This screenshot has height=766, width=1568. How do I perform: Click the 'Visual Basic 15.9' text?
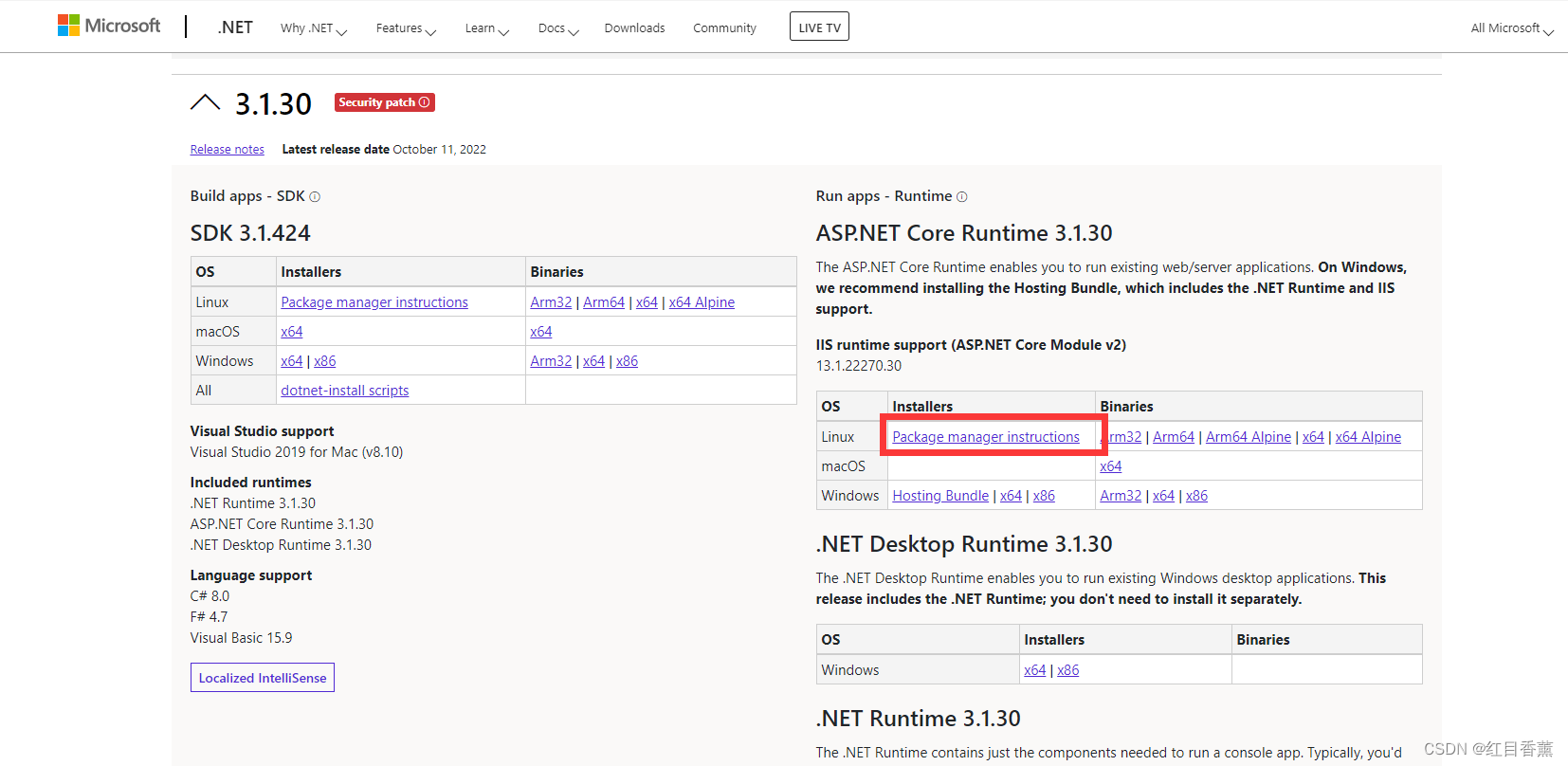pyautogui.click(x=241, y=638)
